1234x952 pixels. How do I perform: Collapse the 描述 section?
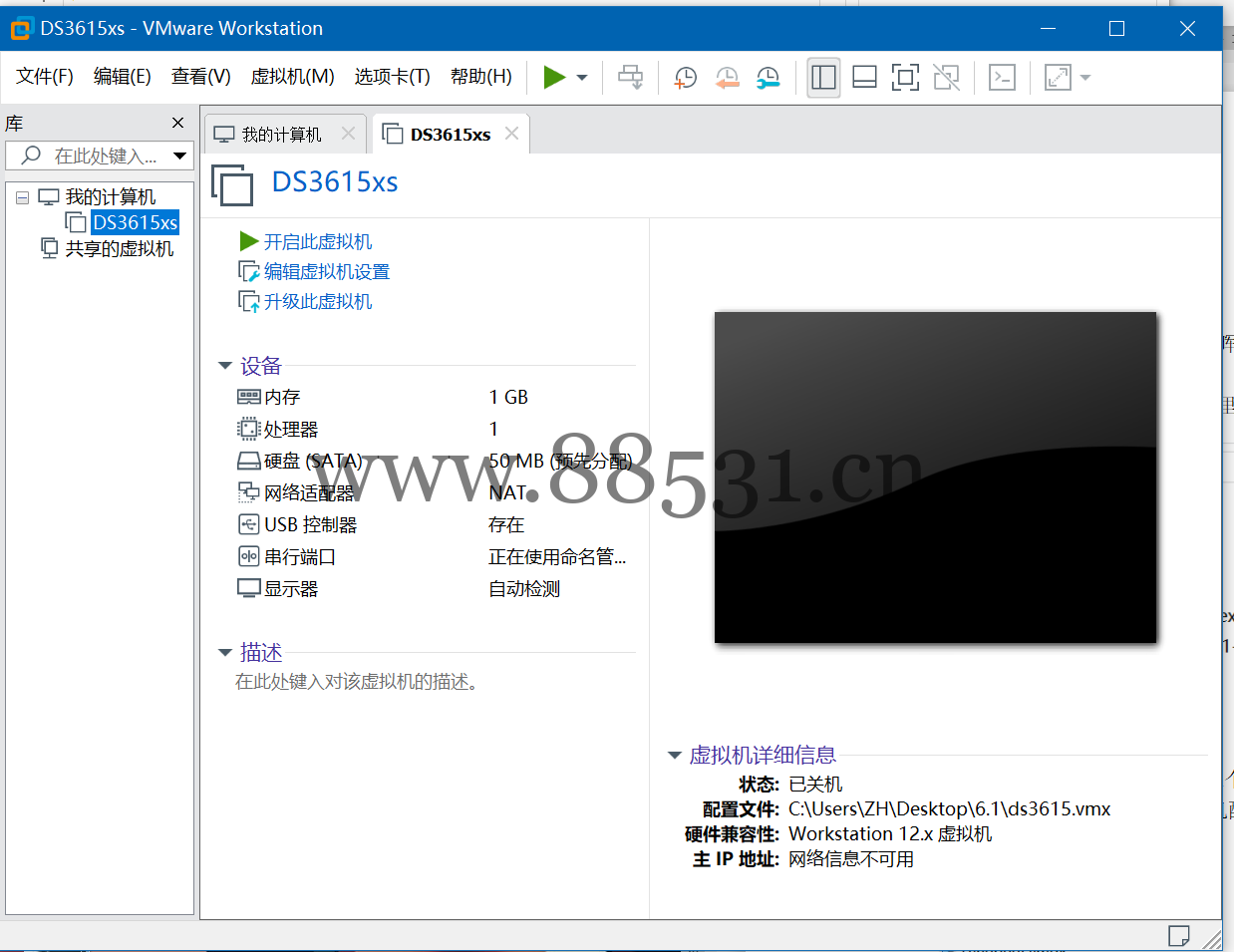[x=225, y=653]
